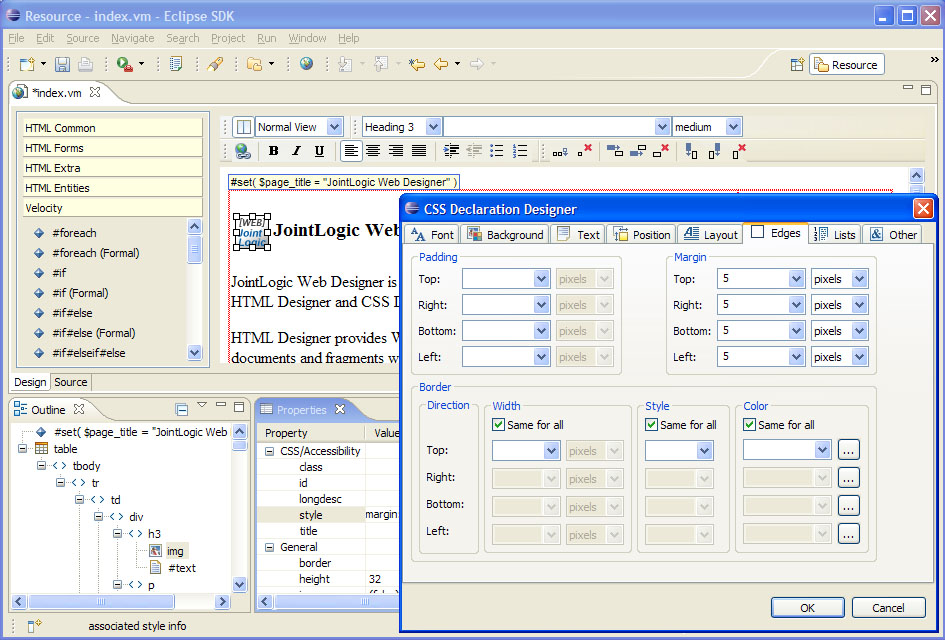Center-align text in the editor toolbar
Image resolution: width=945 pixels, height=640 pixels.
373,151
